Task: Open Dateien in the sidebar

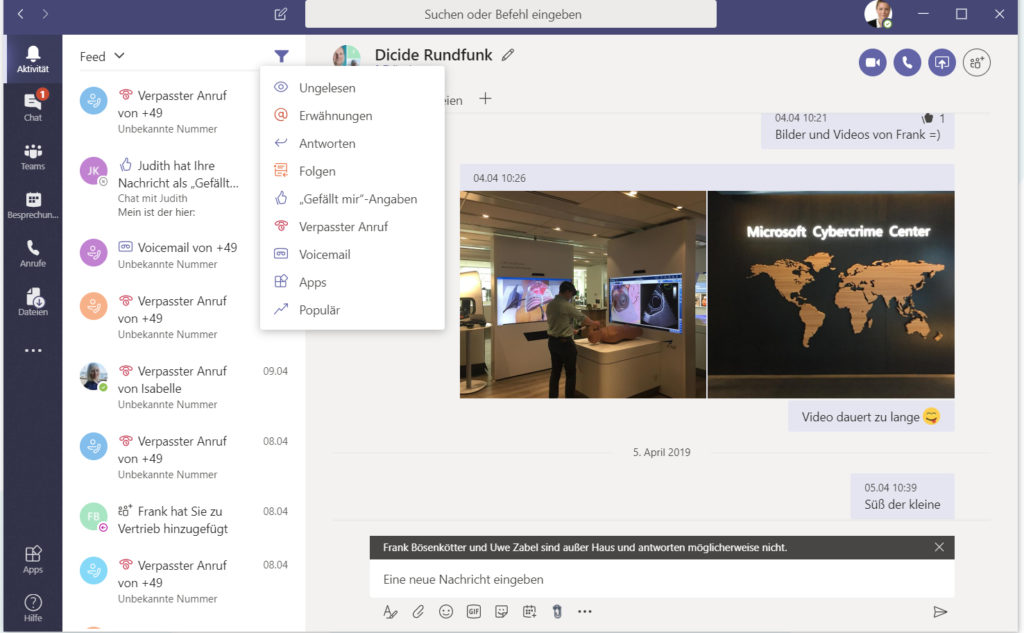Action: pos(33,302)
